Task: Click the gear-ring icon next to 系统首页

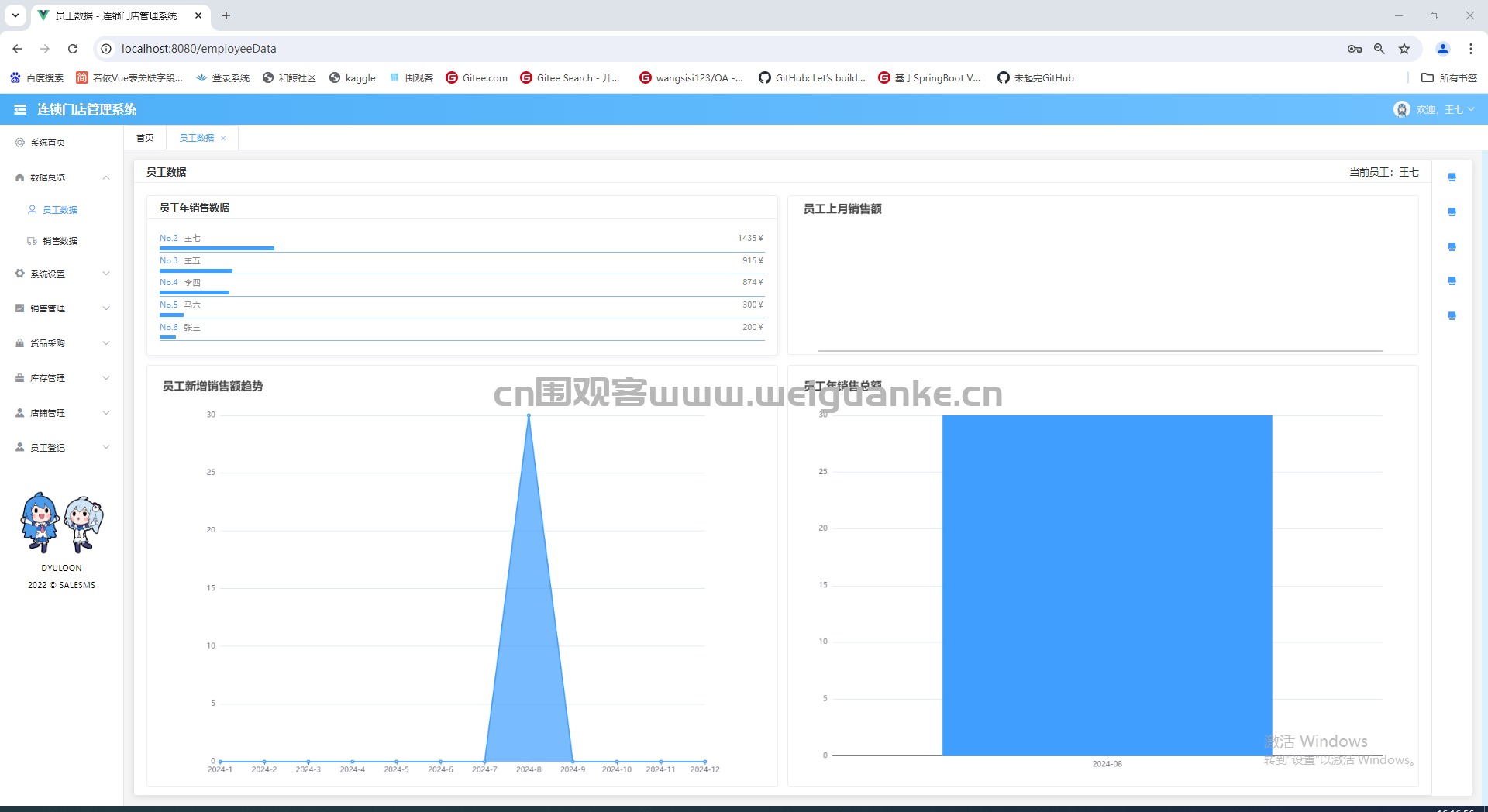Action: tap(20, 143)
